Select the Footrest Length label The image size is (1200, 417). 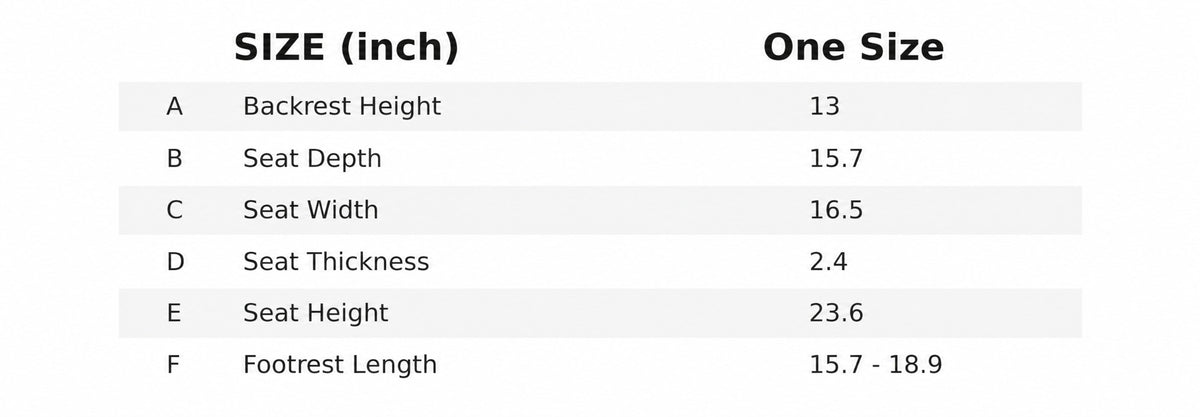(340, 365)
